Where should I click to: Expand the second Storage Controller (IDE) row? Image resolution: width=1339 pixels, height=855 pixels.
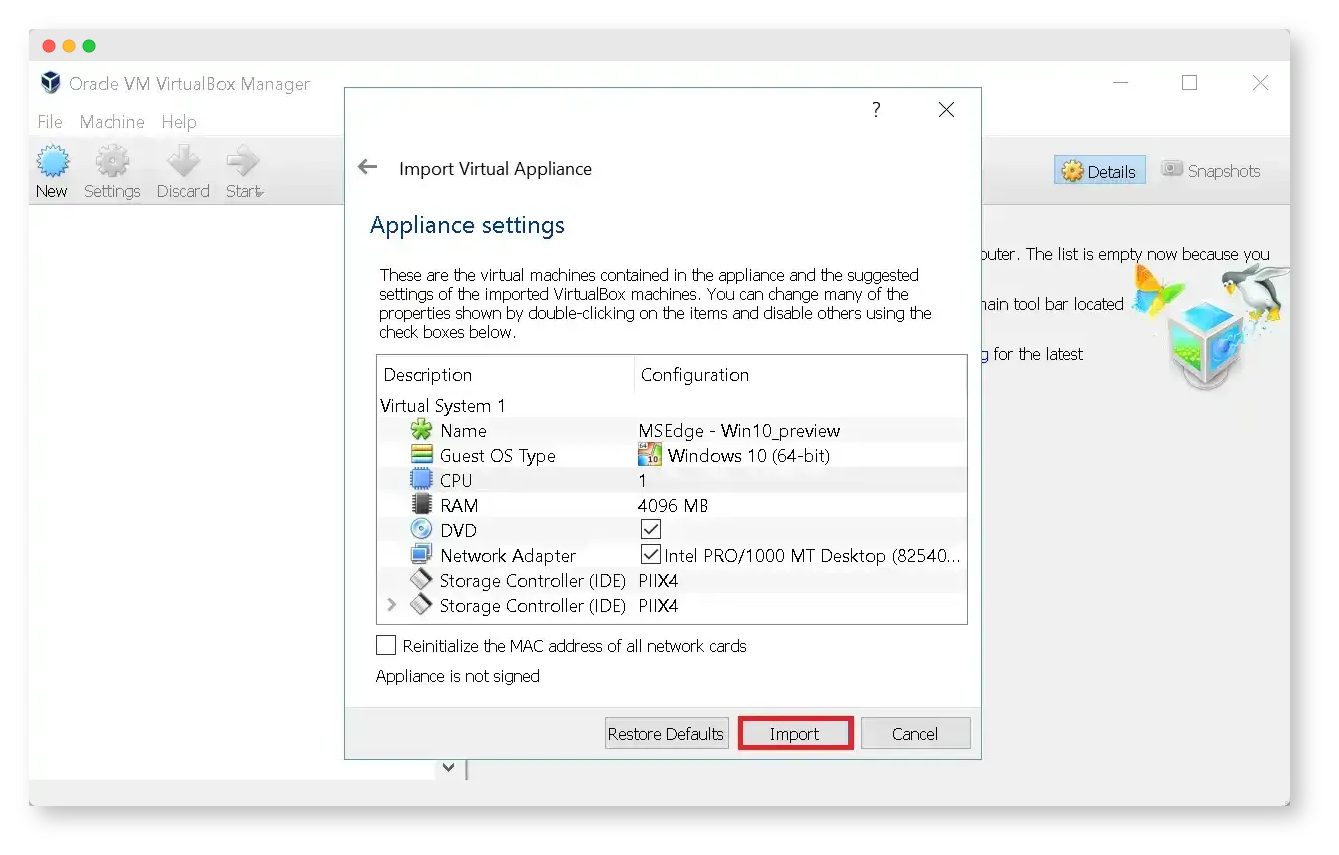[x=391, y=606]
